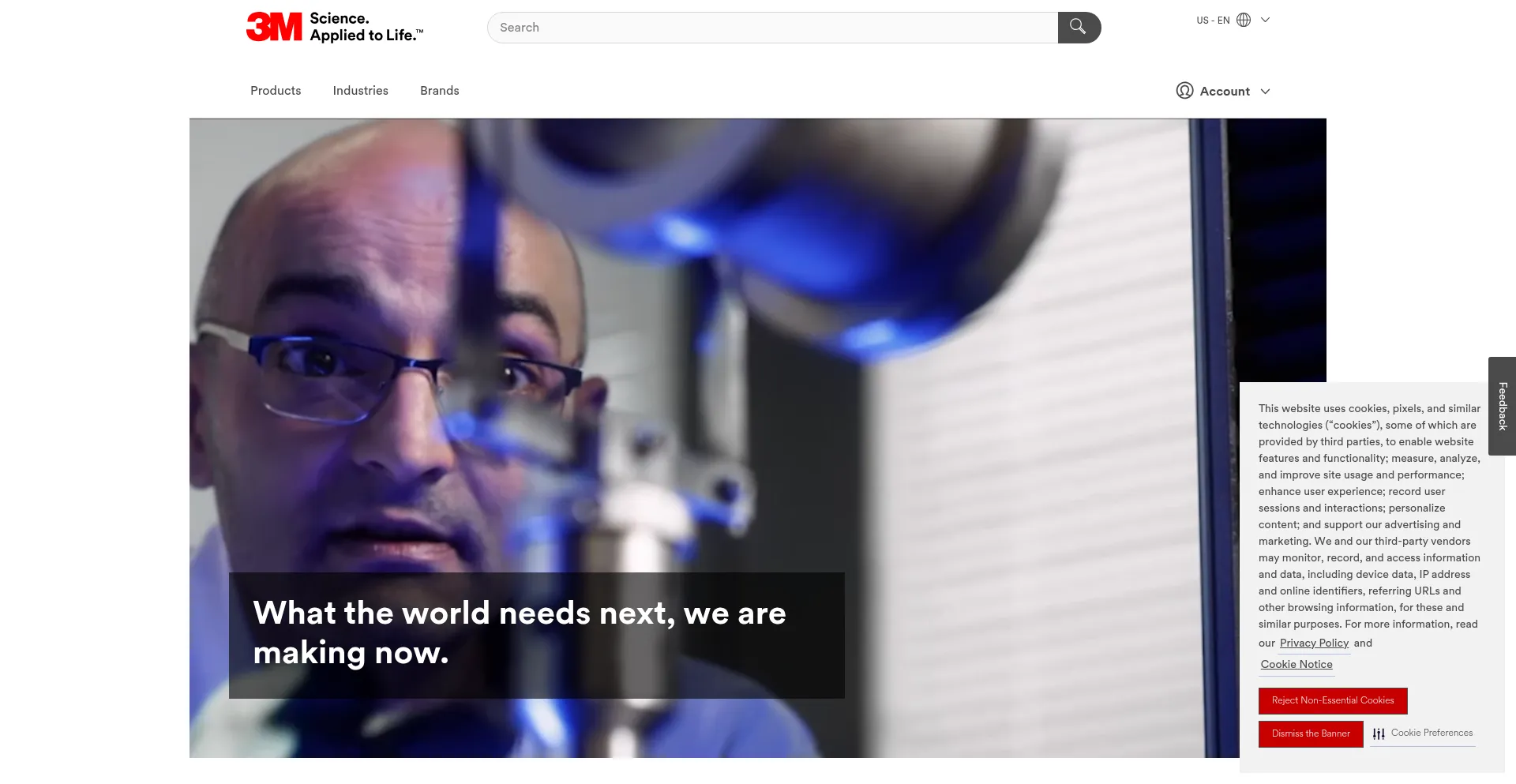This screenshot has width=1516, height=784.
Task: Focus the Search text field
Action: pos(774,28)
